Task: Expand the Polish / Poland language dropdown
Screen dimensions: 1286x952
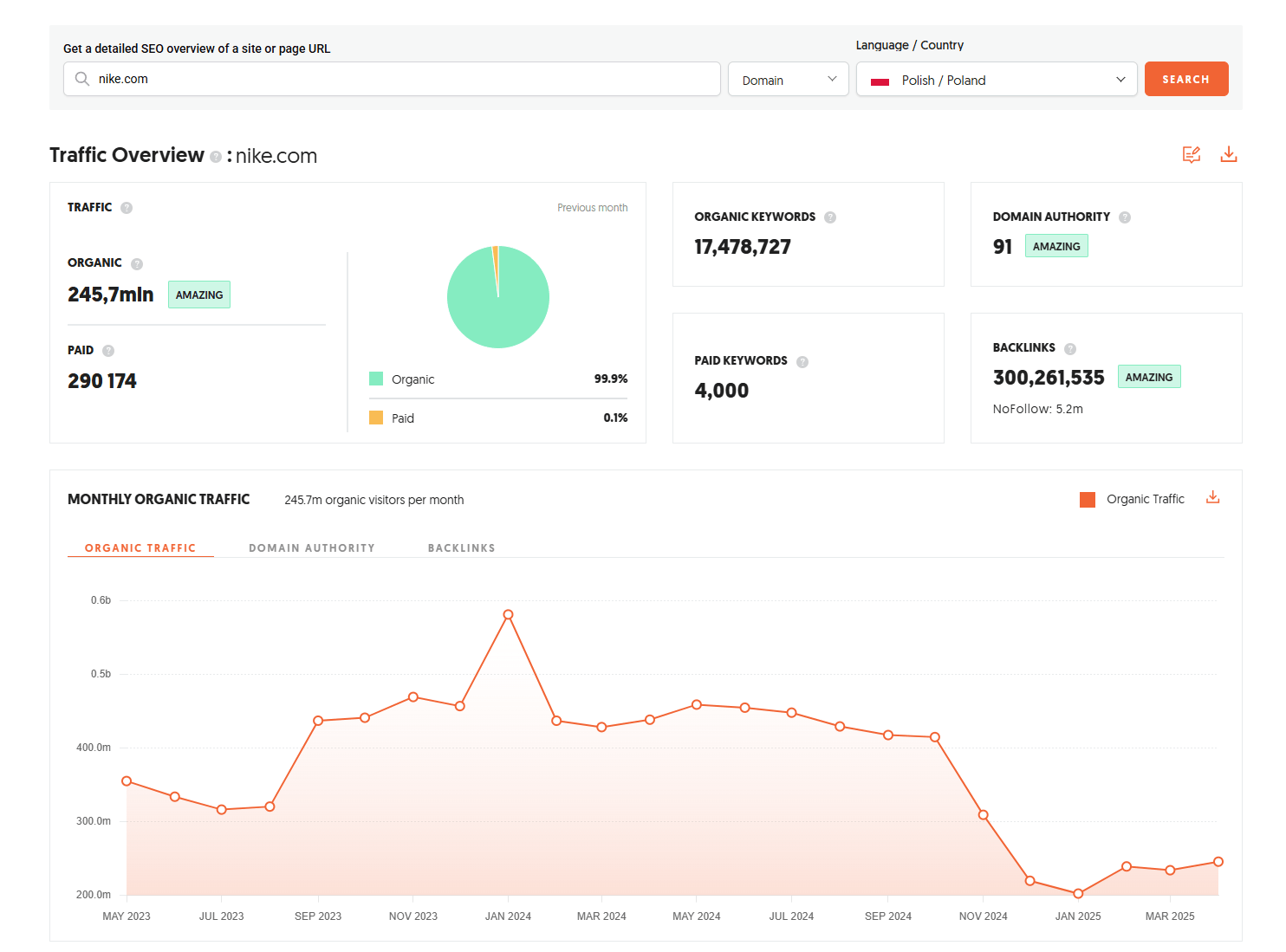Action: pos(997,79)
